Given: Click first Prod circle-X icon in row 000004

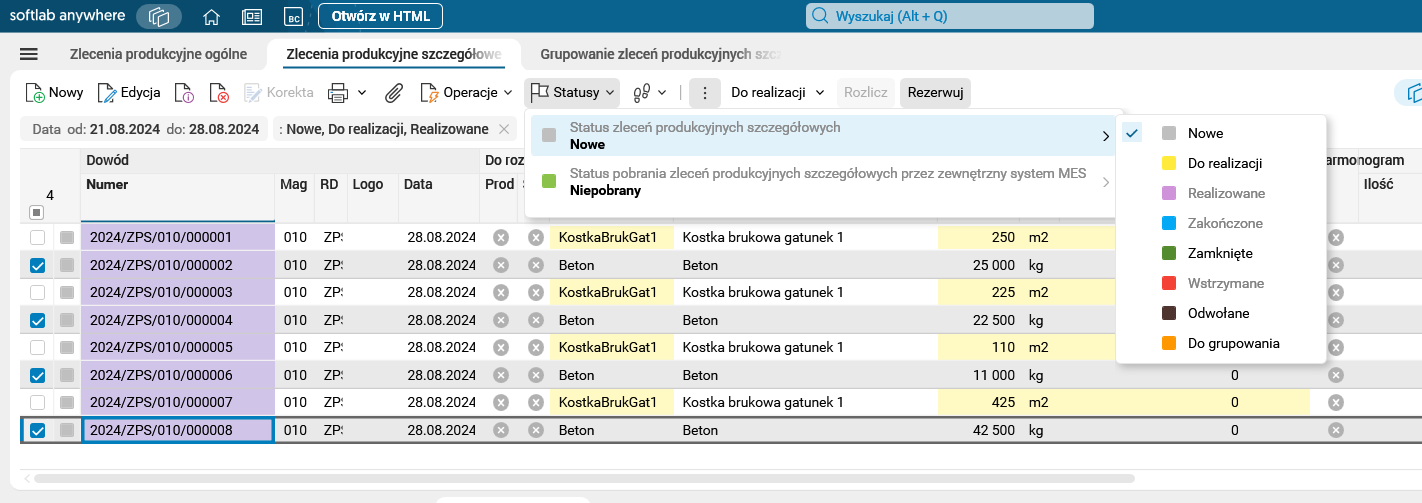Looking at the screenshot, I should tap(501, 320).
